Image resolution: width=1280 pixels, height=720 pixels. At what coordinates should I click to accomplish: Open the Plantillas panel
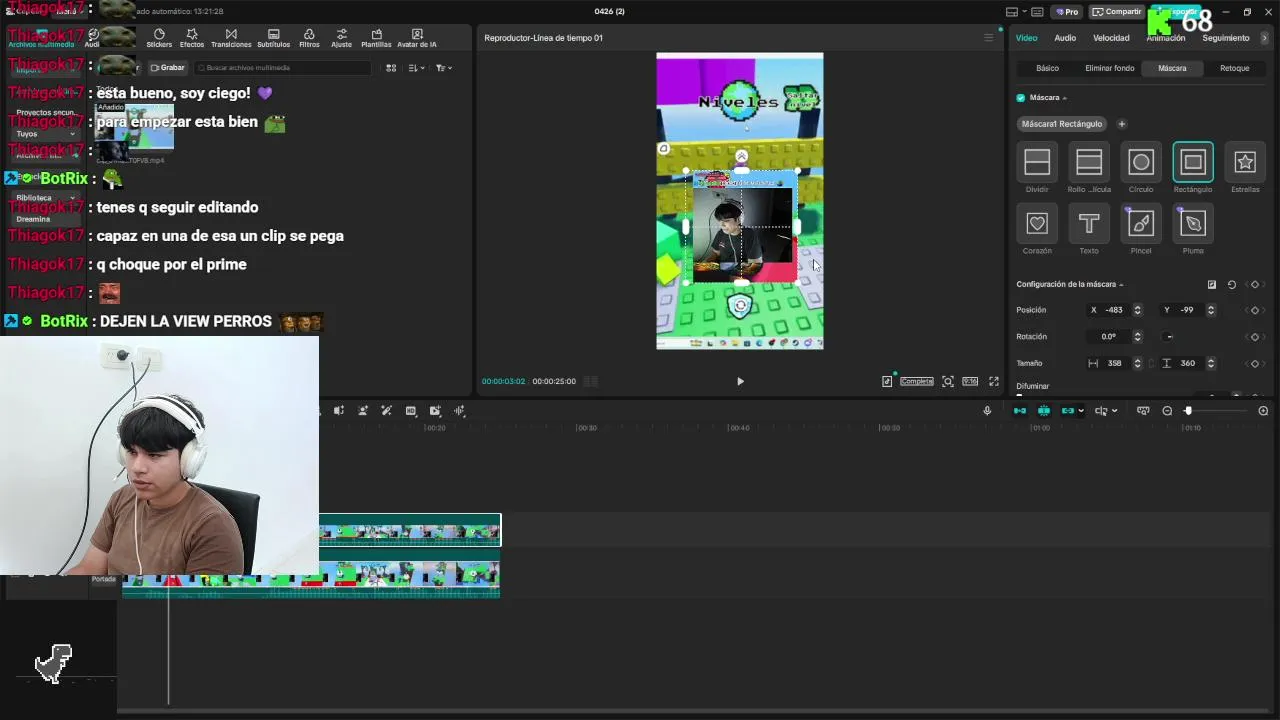pos(376,38)
